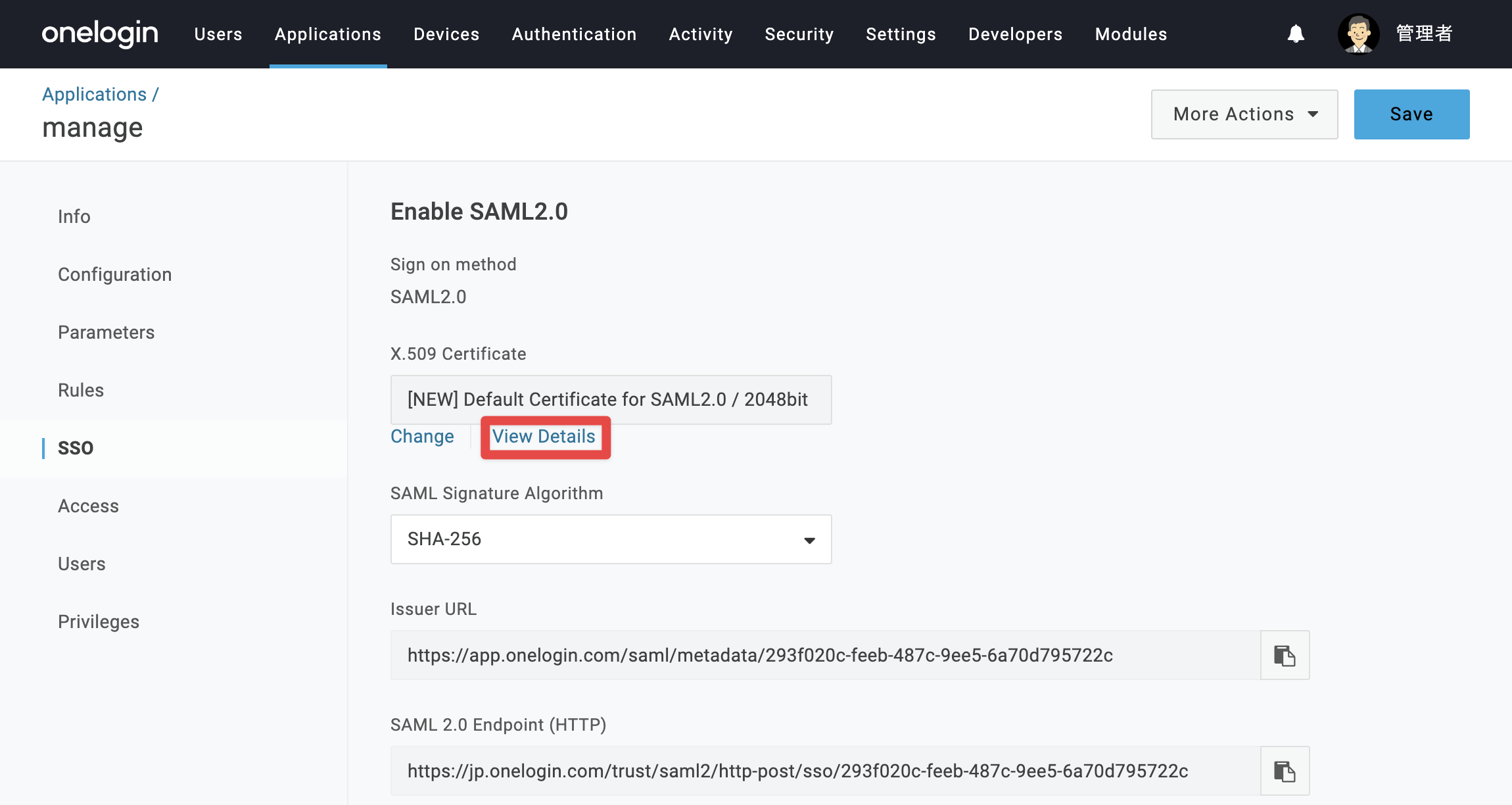
Task: Open the notifications bell
Action: [1296, 34]
